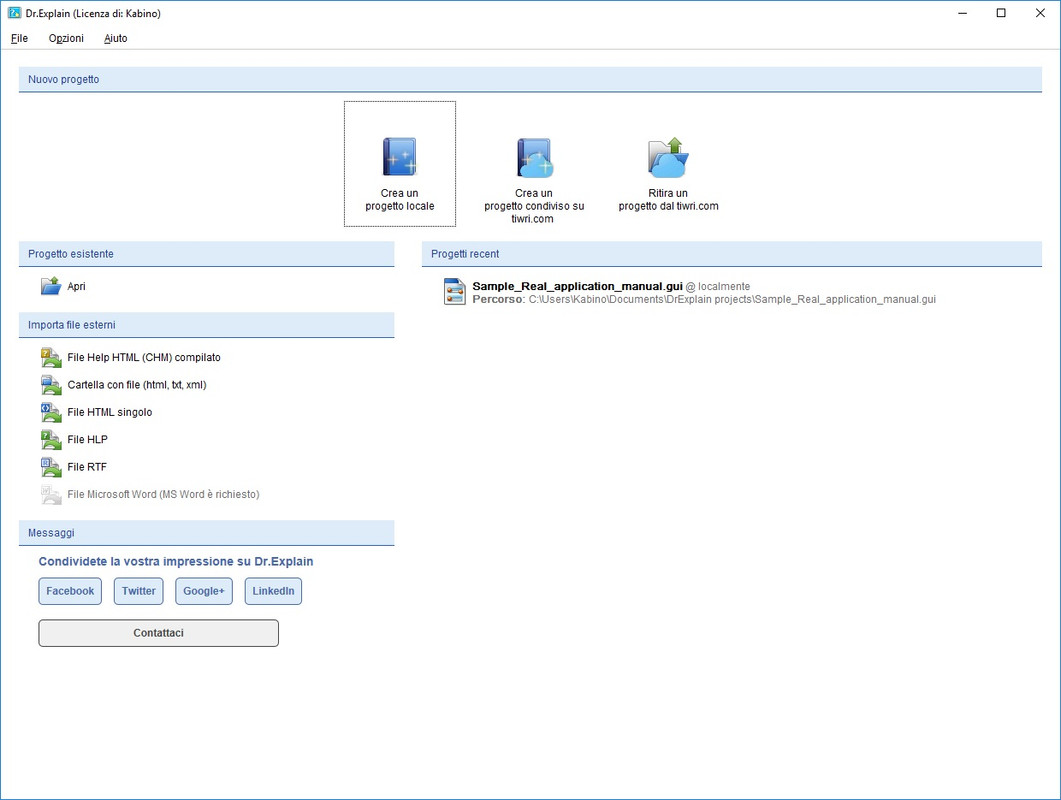
Task: Open the Aiuto menu
Action: (116, 39)
